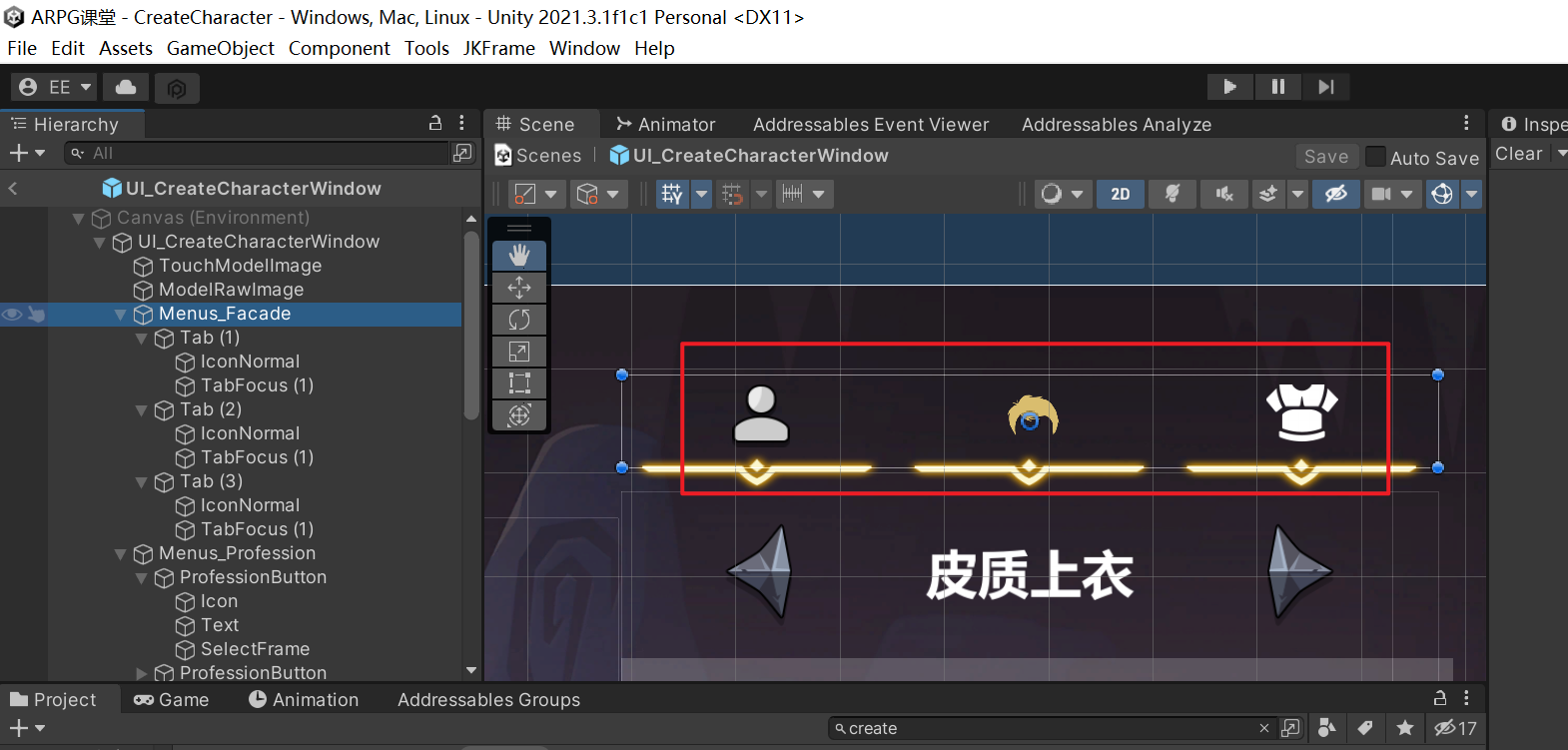Toggle grid snapping icon
The width and height of the screenshot is (1568, 750).
coord(732,194)
